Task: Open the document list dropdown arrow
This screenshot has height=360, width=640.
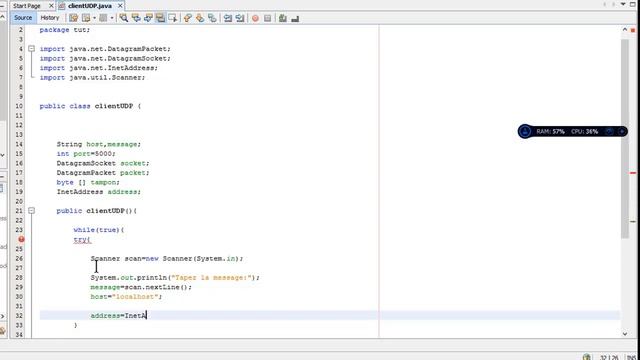Action: pyautogui.click(x=623, y=4)
